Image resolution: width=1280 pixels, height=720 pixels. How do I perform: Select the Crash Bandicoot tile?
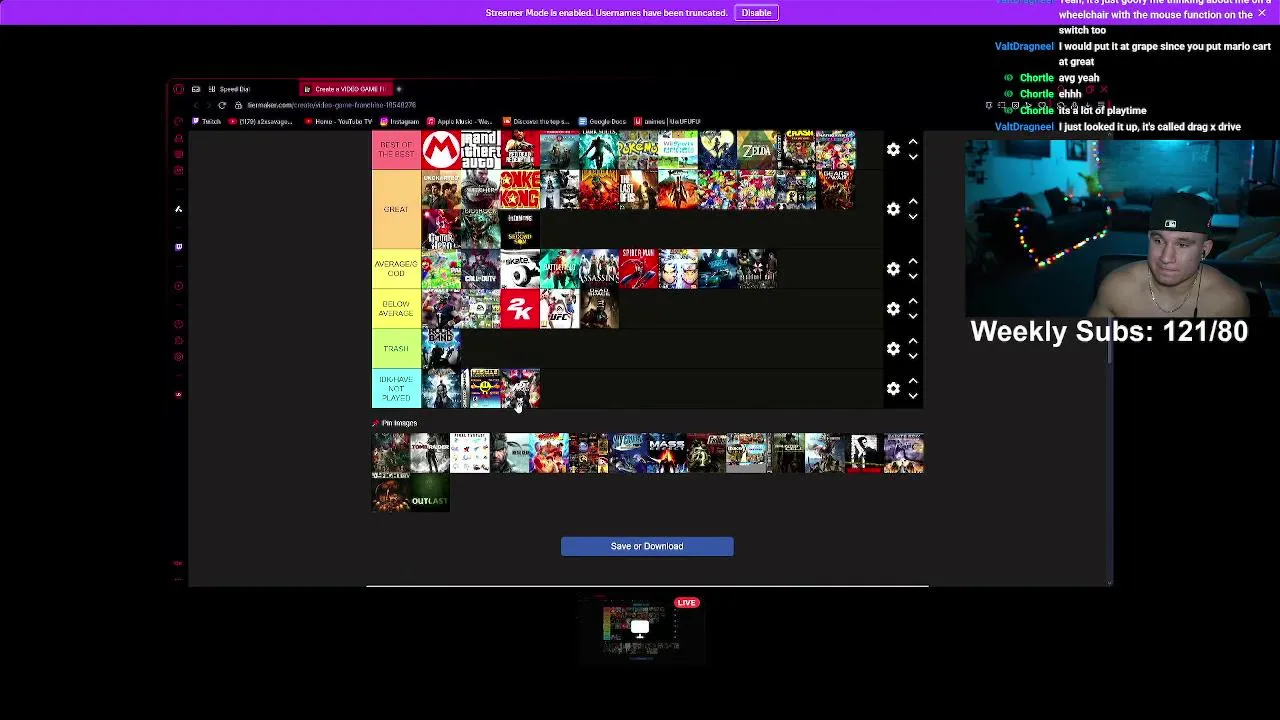[796, 149]
